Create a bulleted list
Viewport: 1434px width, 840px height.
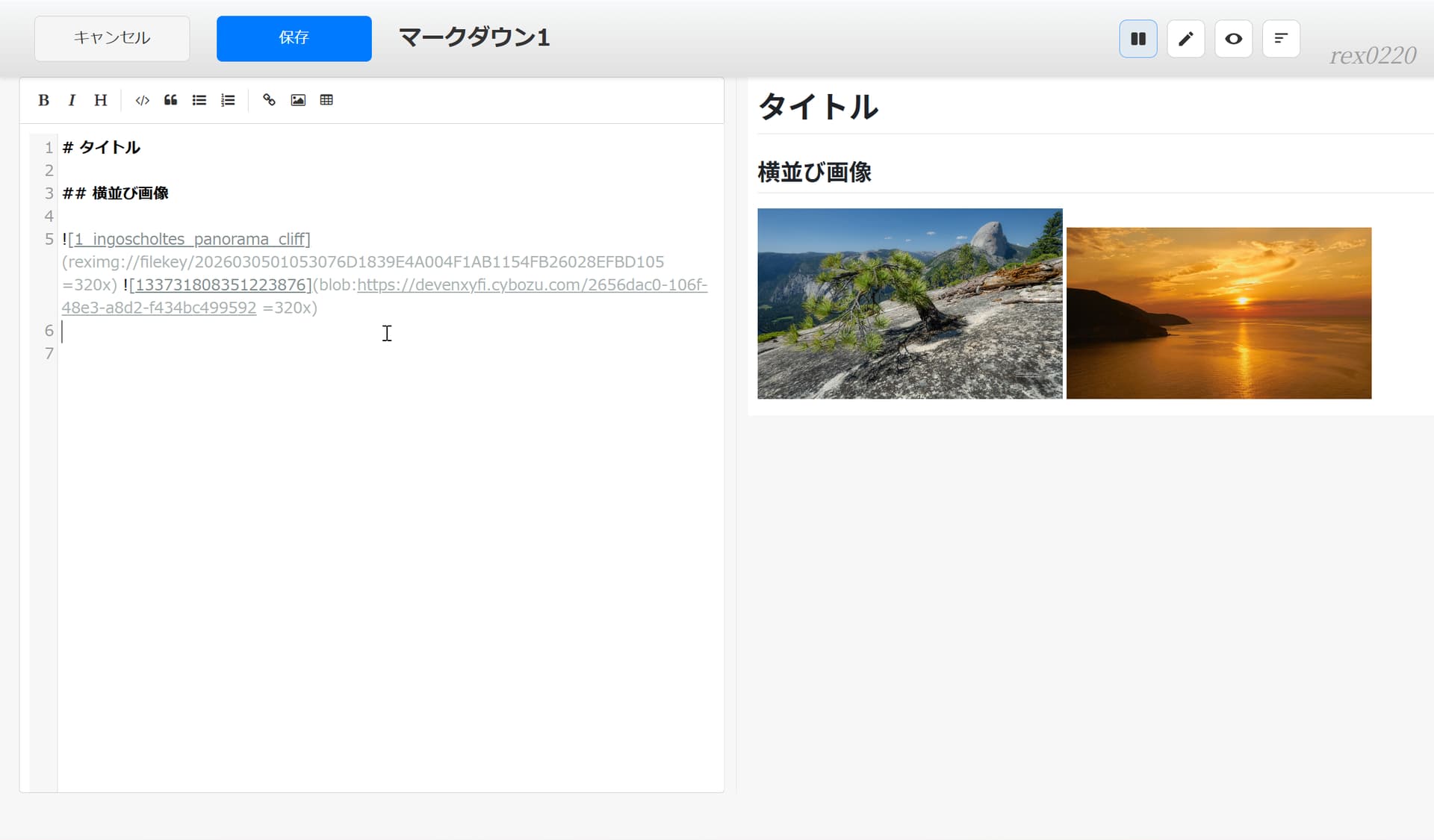click(x=199, y=100)
